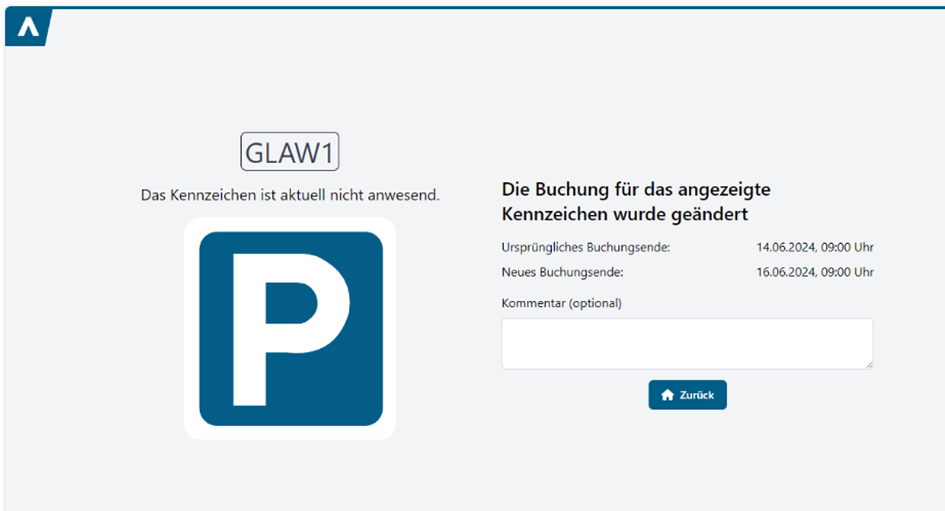The width and height of the screenshot is (945, 511).
Task: Select the GLAW1 license plate badge
Action: 290,152
